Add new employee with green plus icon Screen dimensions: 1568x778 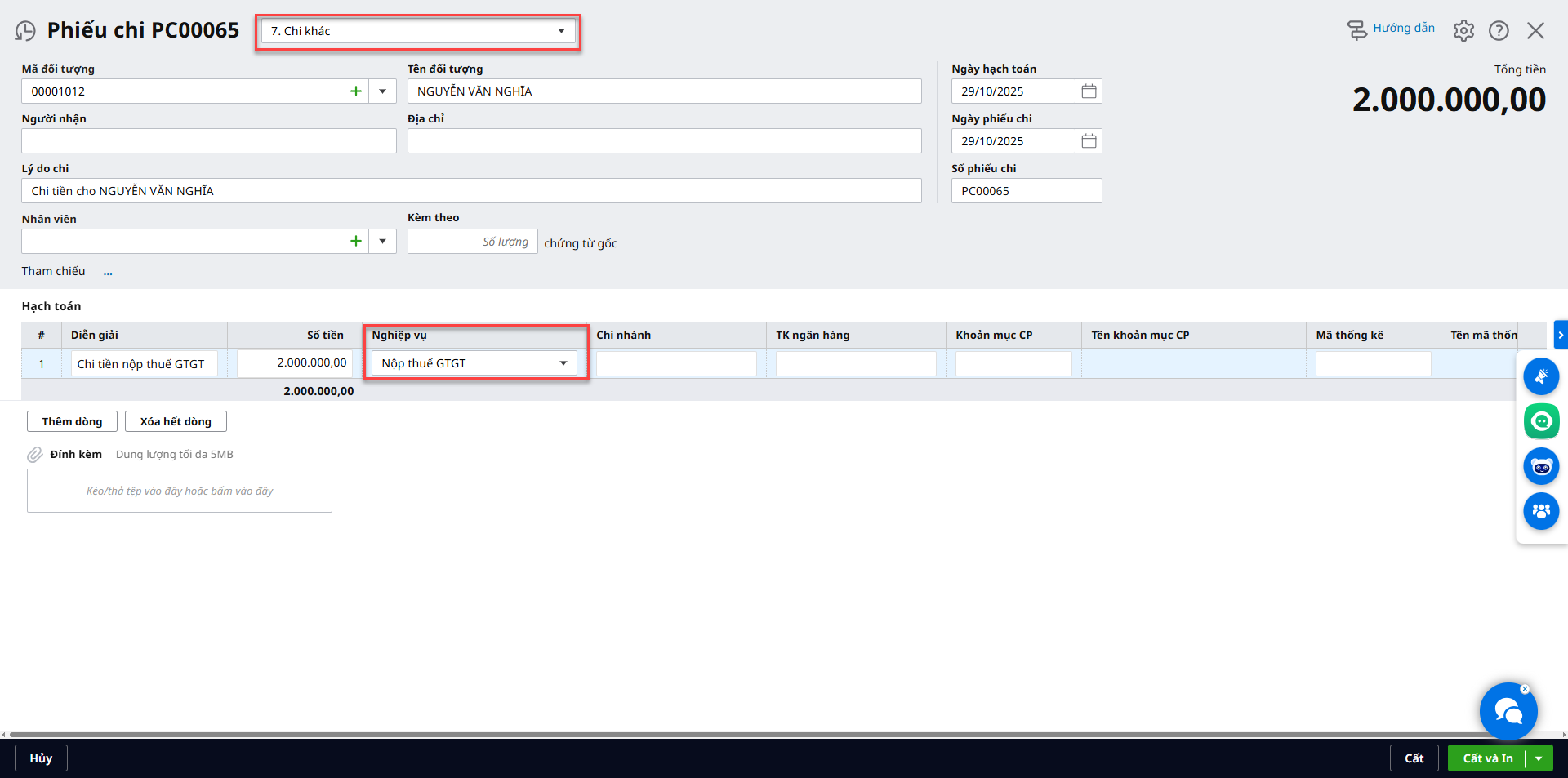(x=356, y=242)
